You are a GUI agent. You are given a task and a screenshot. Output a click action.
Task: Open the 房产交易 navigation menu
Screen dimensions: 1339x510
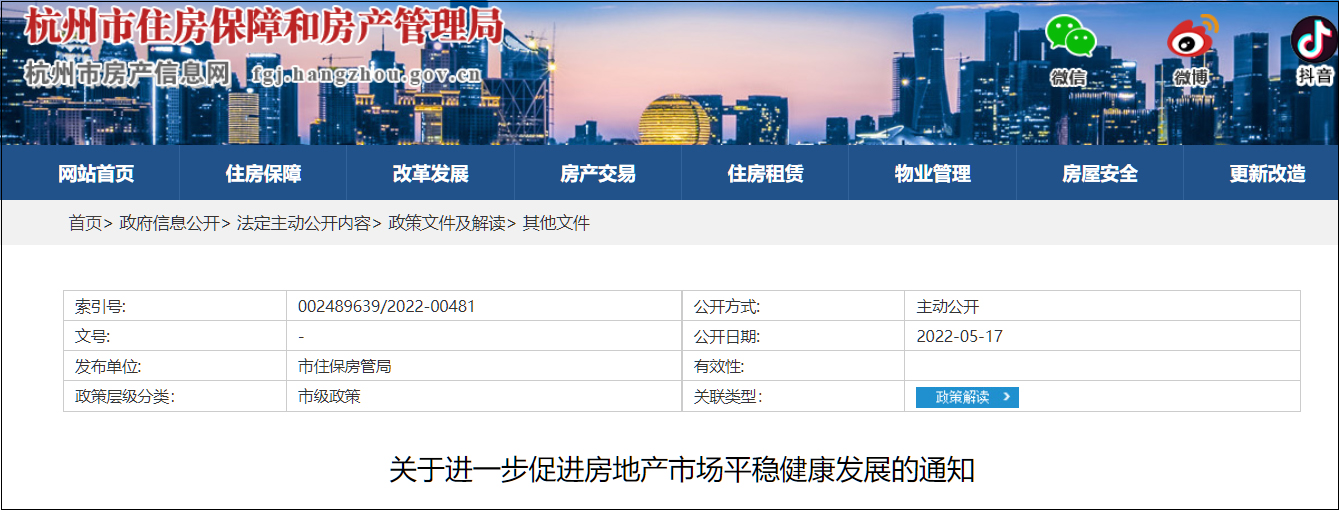[x=598, y=173]
